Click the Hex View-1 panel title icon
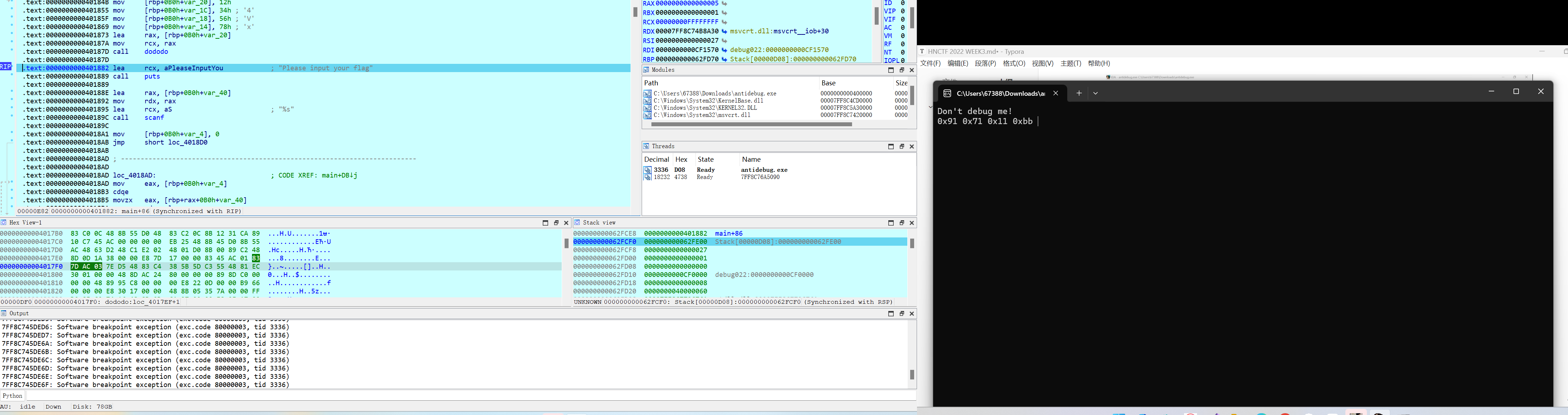 point(4,223)
